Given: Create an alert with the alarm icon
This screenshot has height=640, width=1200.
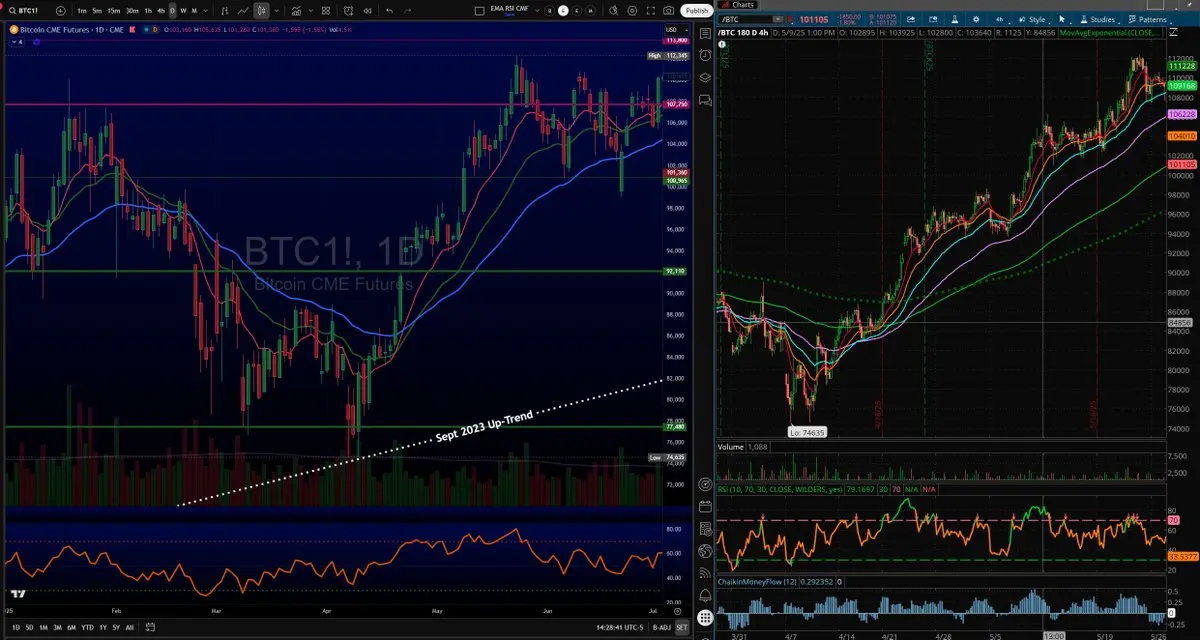Looking at the screenshot, I should [349, 10].
